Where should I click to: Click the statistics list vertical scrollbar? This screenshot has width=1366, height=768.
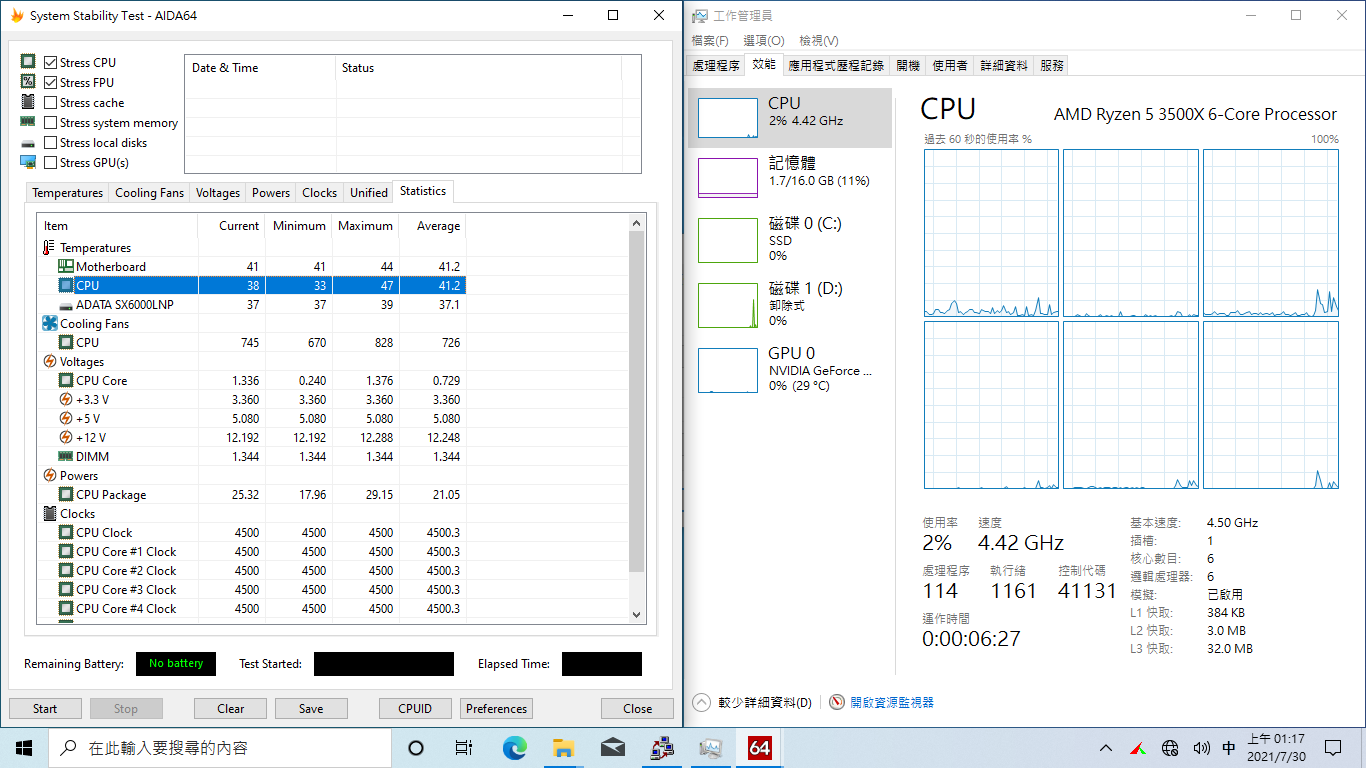tap(637, 400)
